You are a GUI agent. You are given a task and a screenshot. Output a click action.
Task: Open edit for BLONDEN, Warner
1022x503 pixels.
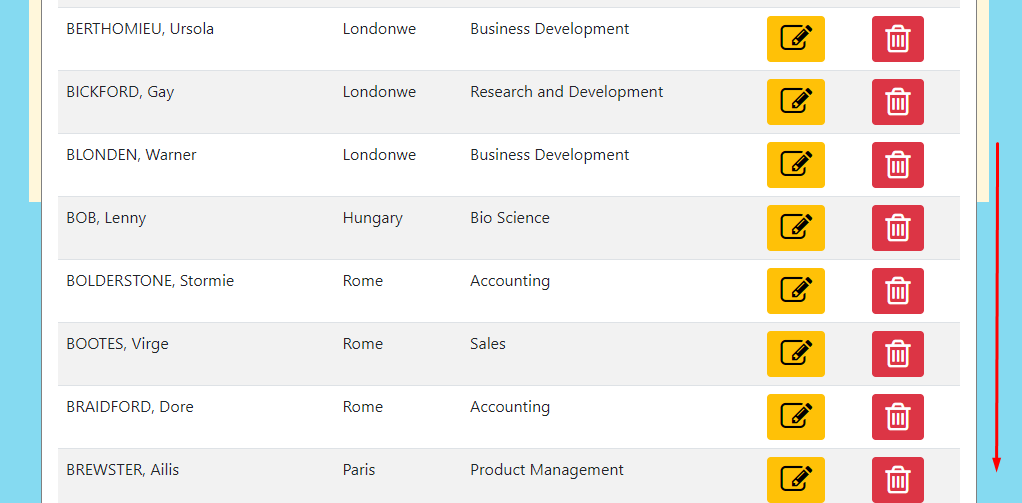(x=795, y=165)
